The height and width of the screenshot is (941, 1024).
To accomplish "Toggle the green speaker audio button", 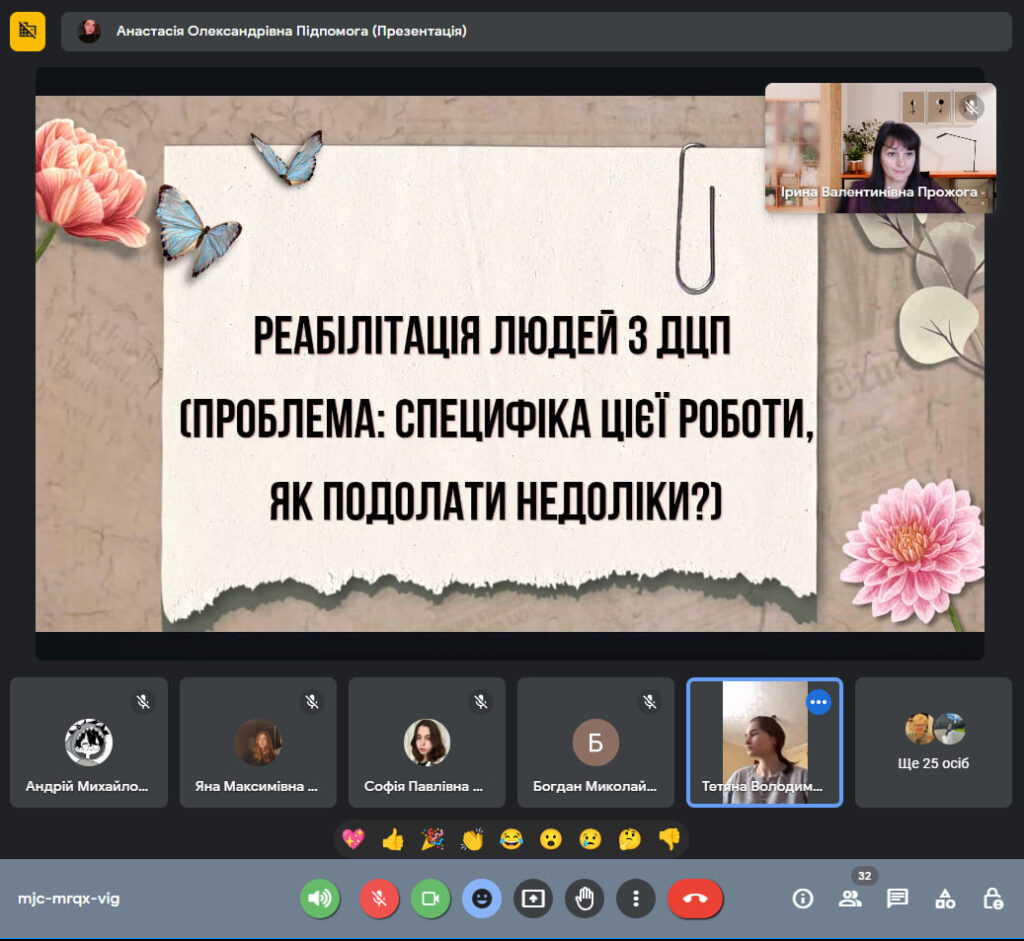I will (320, 899).
